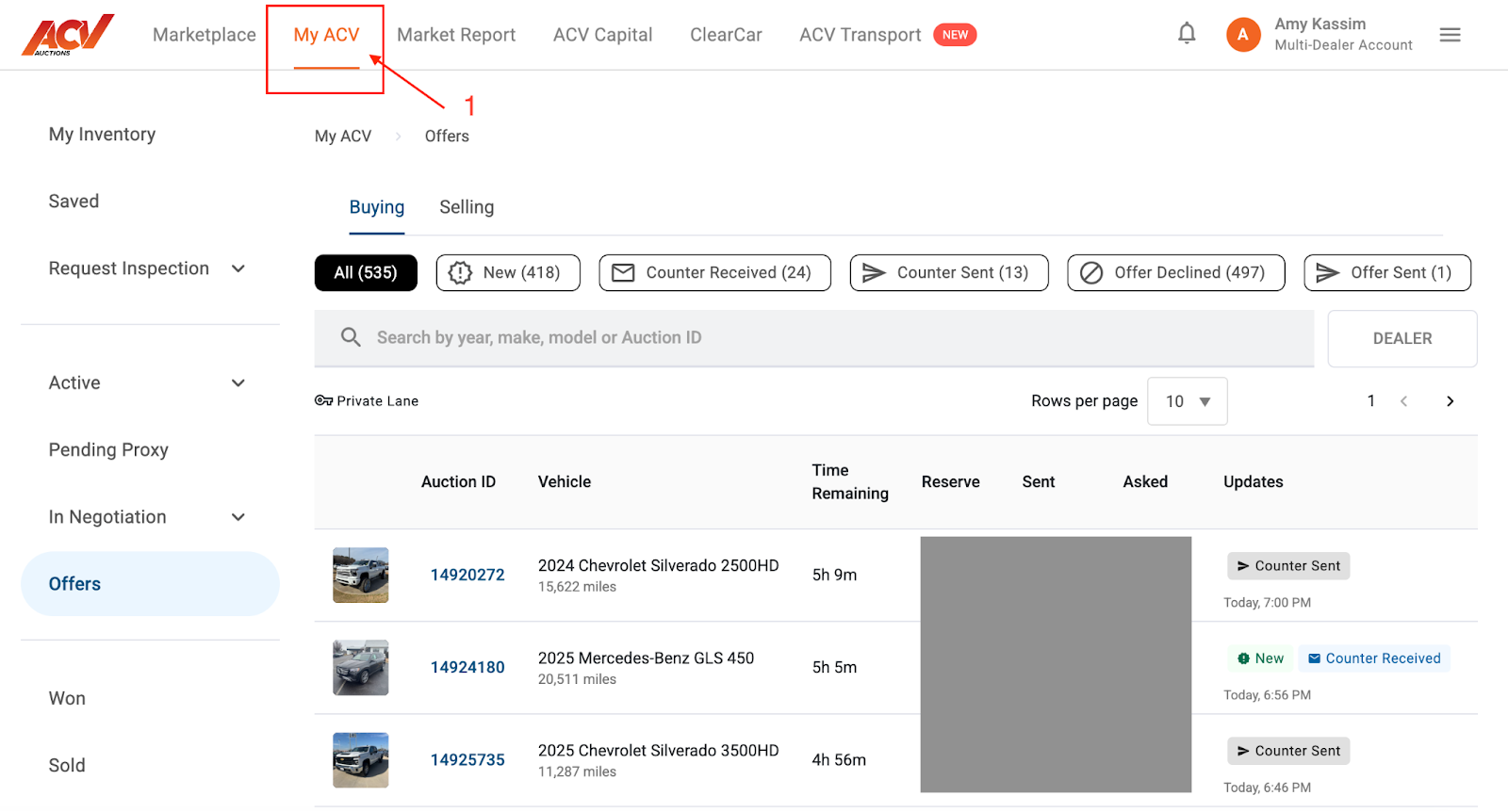Screen dimensions: 1508x812
Task: Select Offers in the sidebar
Action: pos(150,584)
